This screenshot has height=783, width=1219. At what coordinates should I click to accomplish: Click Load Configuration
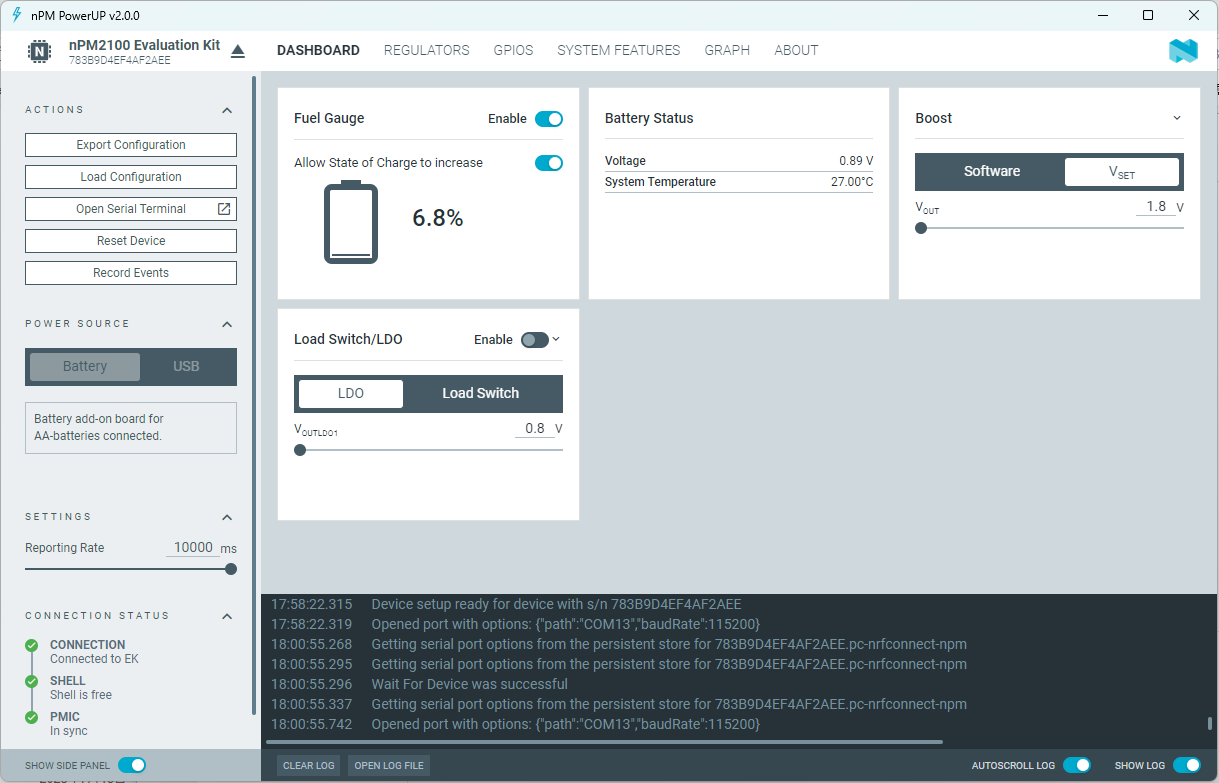pyautogui.click(x=131, y=177)
